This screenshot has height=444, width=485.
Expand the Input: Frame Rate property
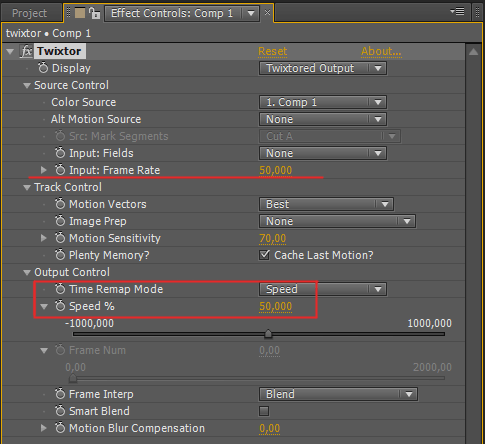coord(44,170)
